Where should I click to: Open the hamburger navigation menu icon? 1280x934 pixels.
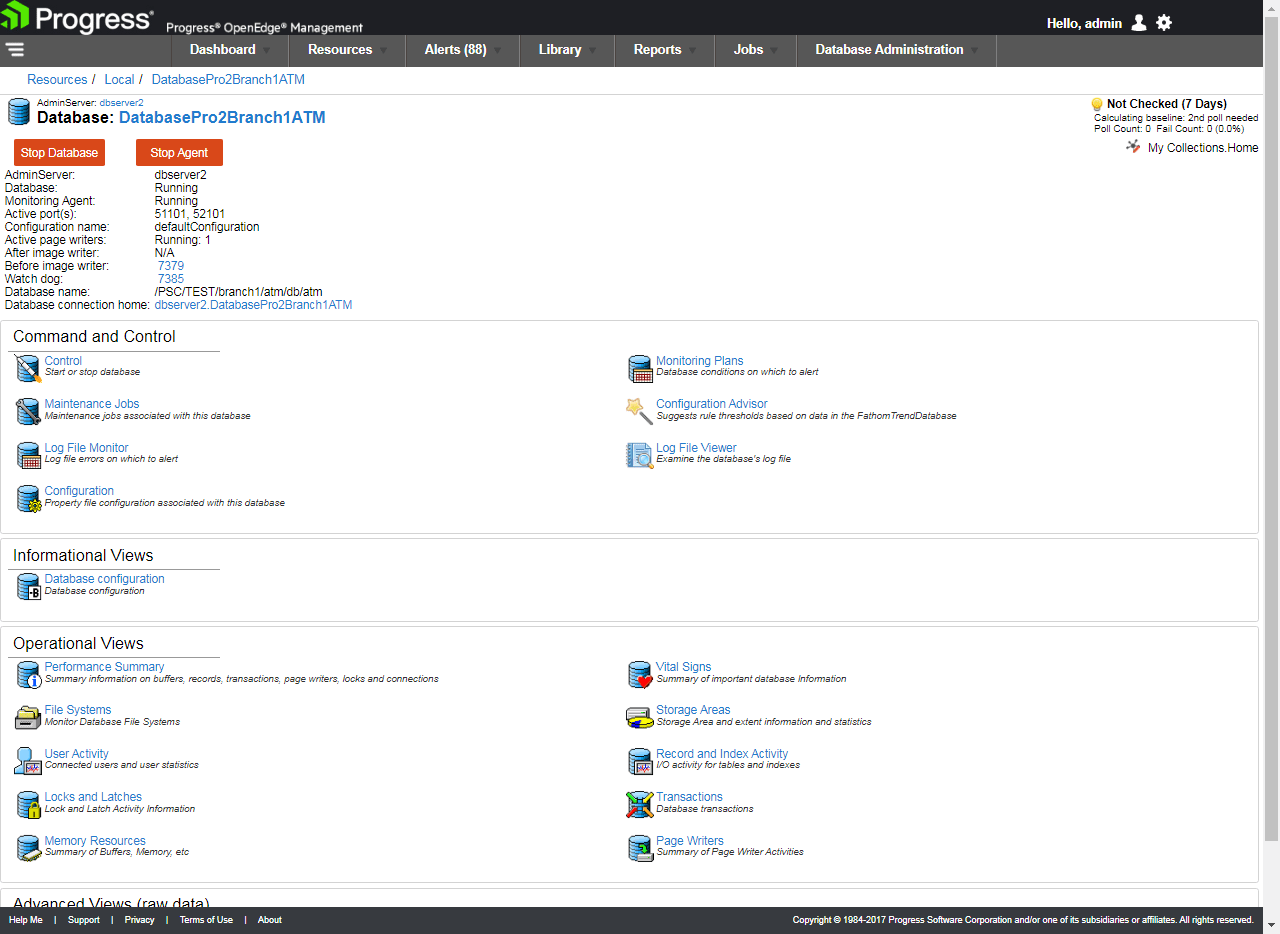pyautogui.click(x=14, y=49)
